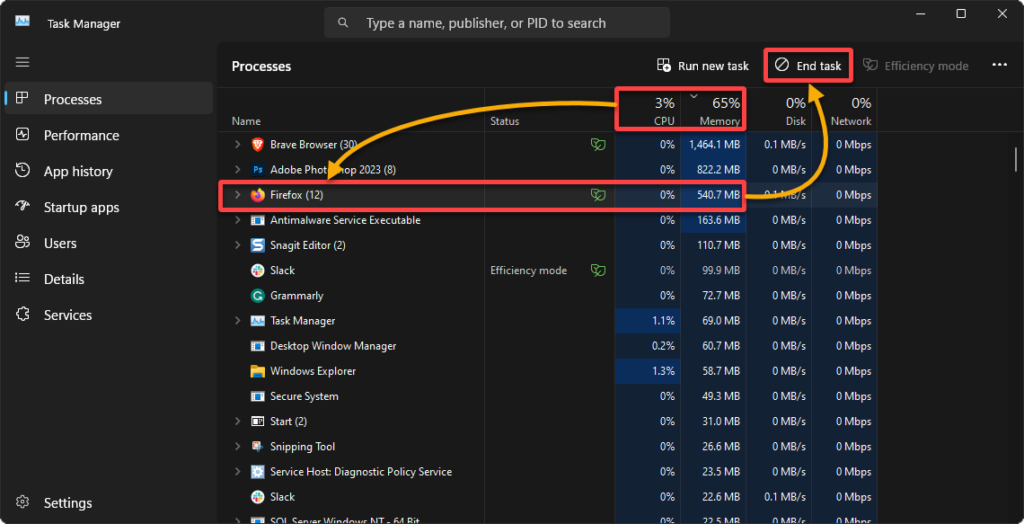Click the Snagit Editor process icon
The image size is (1024, 524).
click(257, 245)
